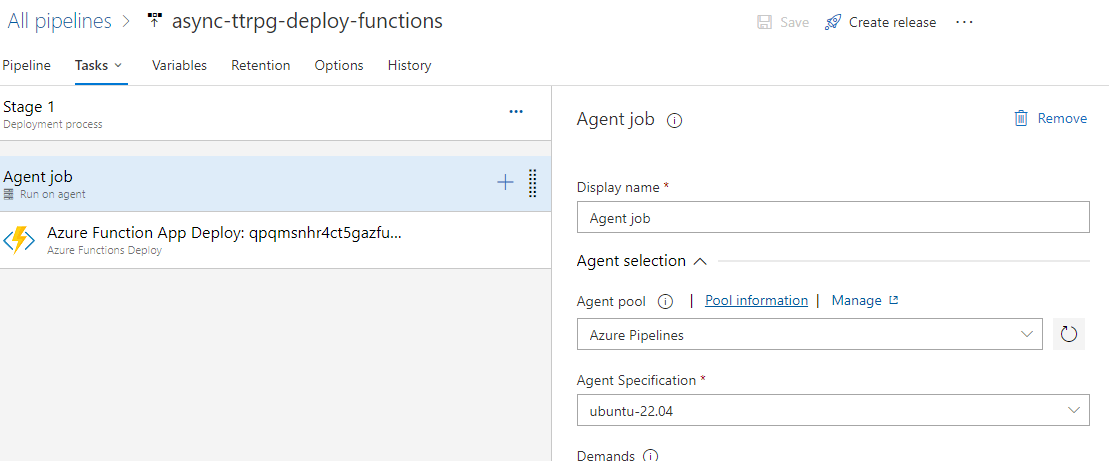The width and height of the screenshot is (1109, 461).
Task: Go back to All pipelines
Action: tap(59, 21)
